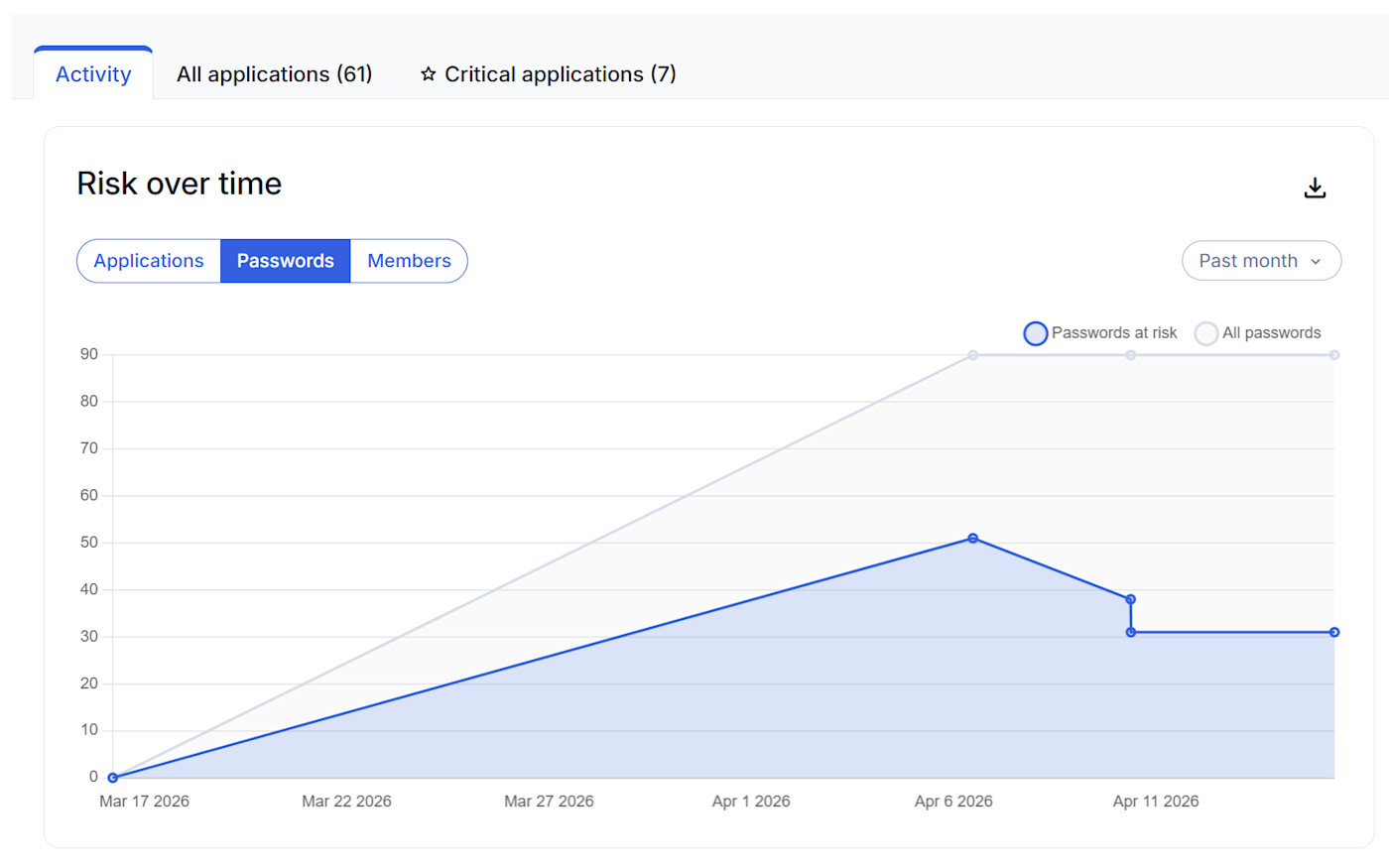Click the Members button

tap(409, 260)
